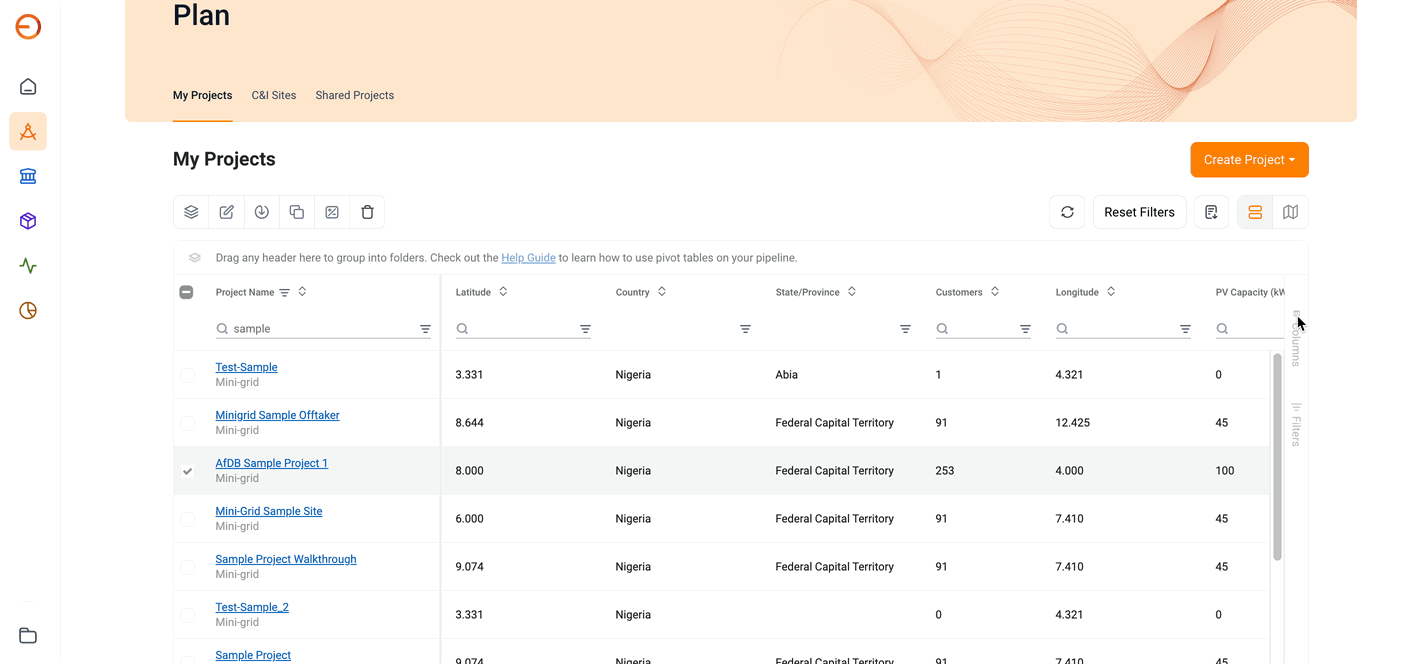Check the Sample Project Walkthrough row checkbox
The width and height of the screenshot is (1402, 664).
[187, 567]
